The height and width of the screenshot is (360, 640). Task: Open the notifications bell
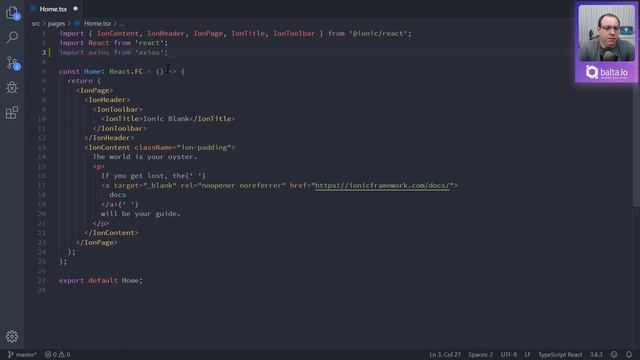click(x=629, y=354)
